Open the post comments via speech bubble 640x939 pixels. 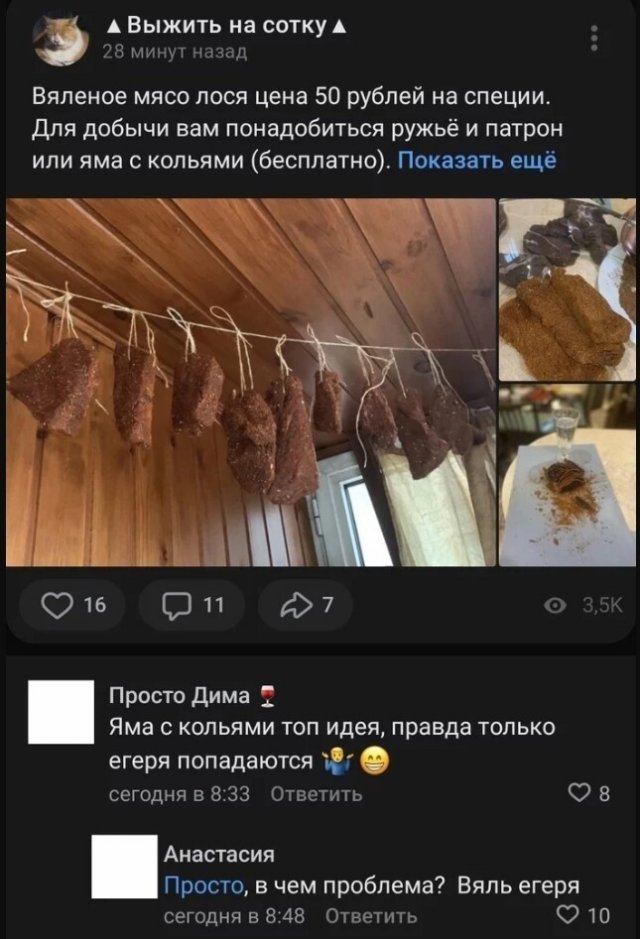point(192,605)
